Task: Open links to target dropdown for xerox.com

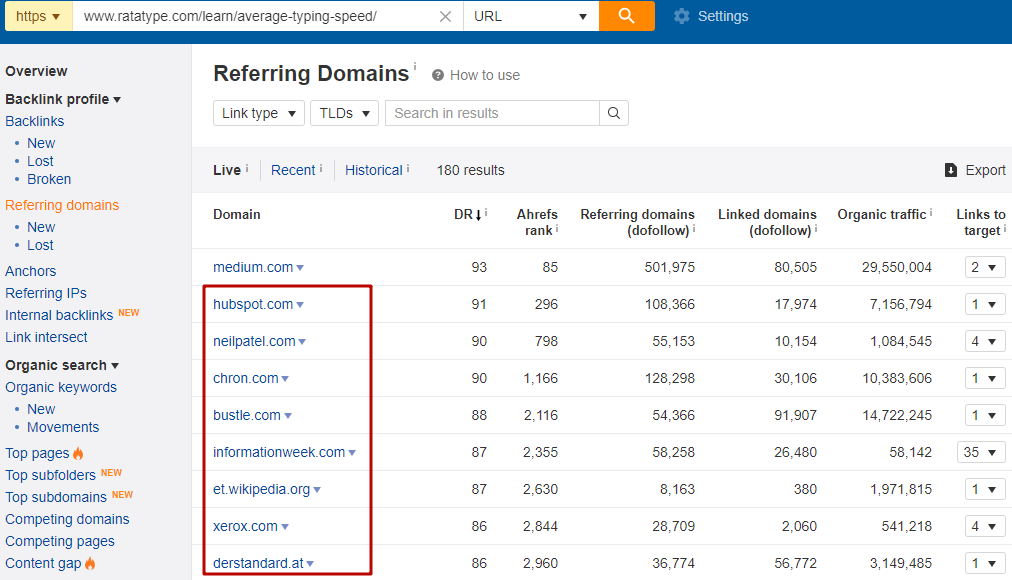Action: tap(985, 526)
